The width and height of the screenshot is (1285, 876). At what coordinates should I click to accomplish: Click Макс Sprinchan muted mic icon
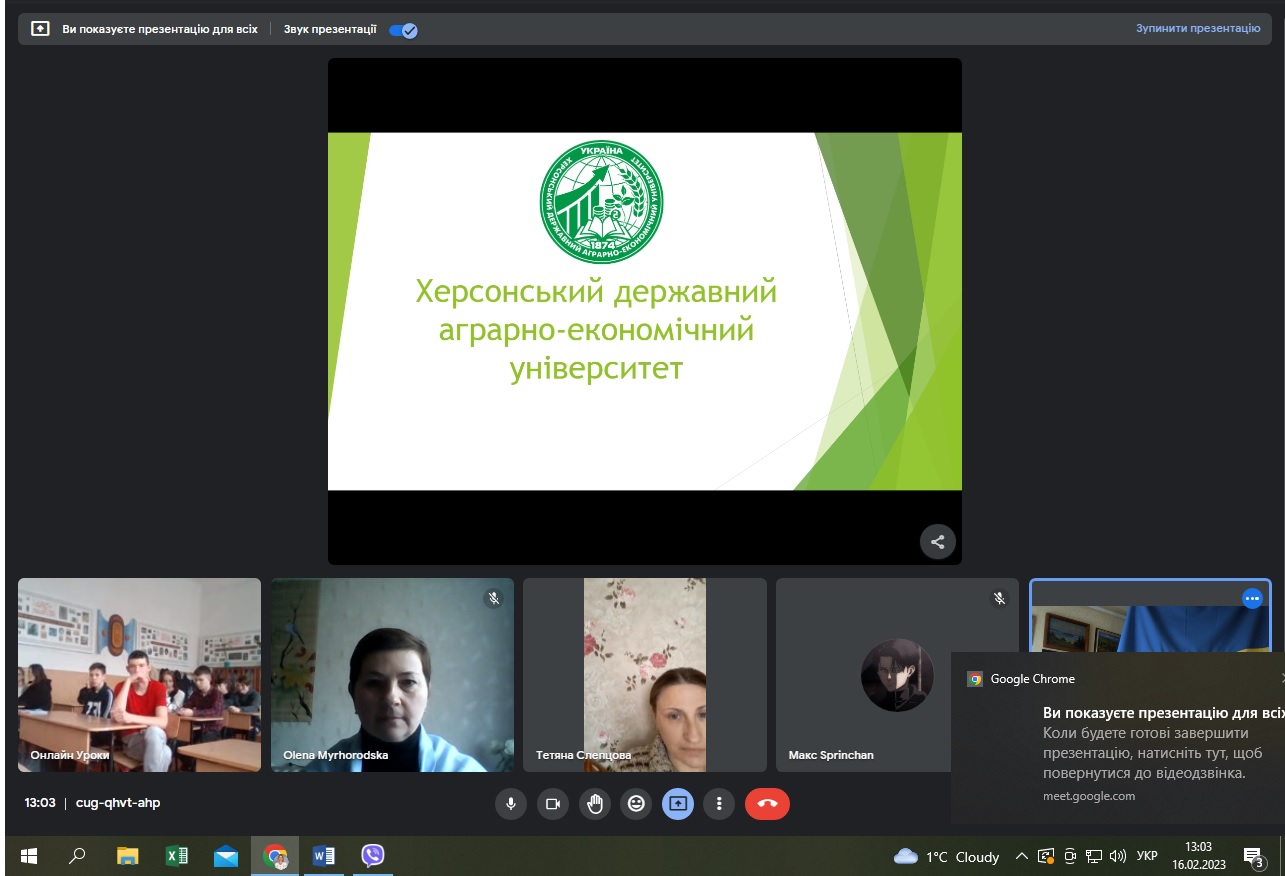coord(998,598)
